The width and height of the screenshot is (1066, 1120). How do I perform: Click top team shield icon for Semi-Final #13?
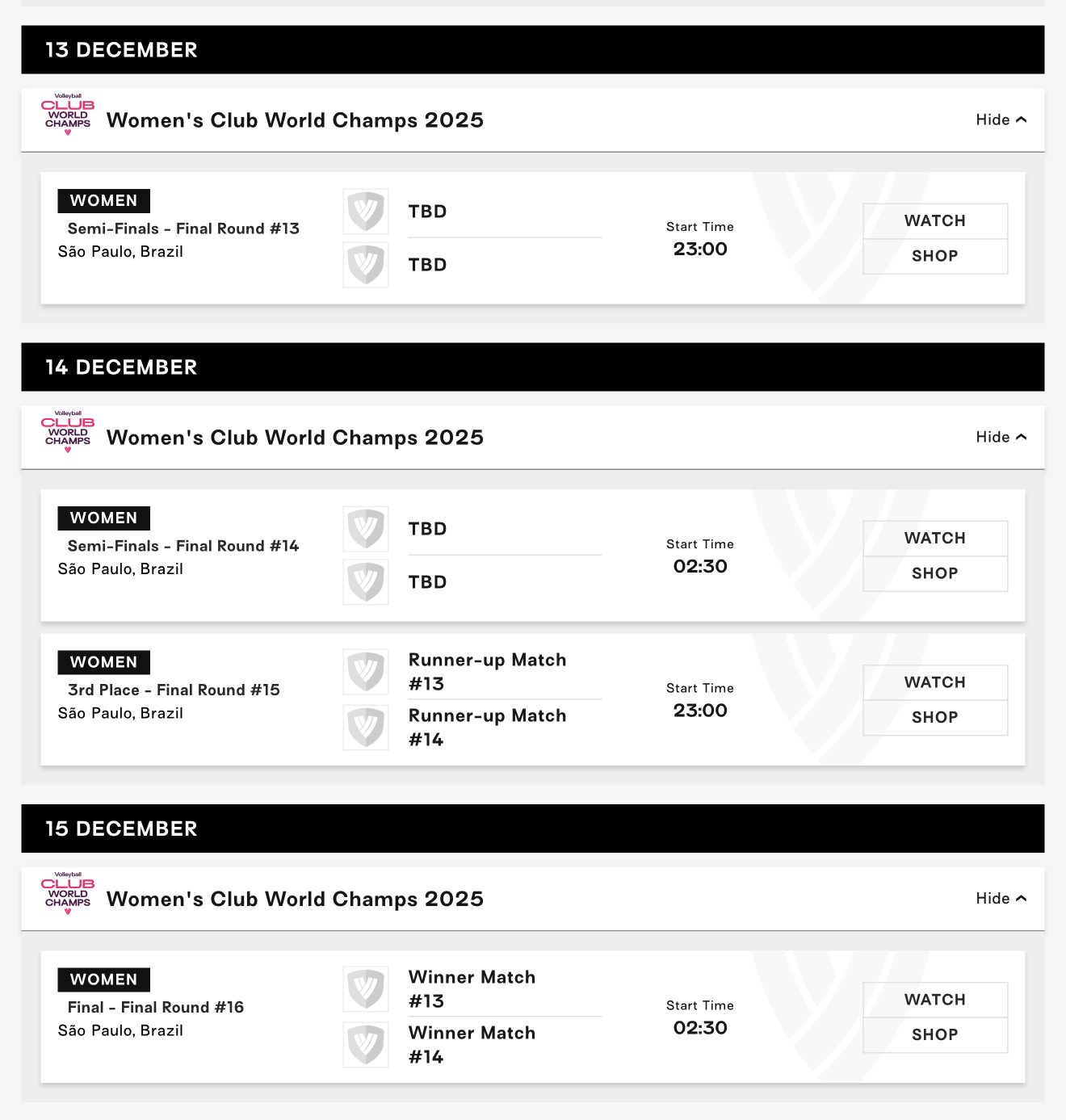click(366, 212)
